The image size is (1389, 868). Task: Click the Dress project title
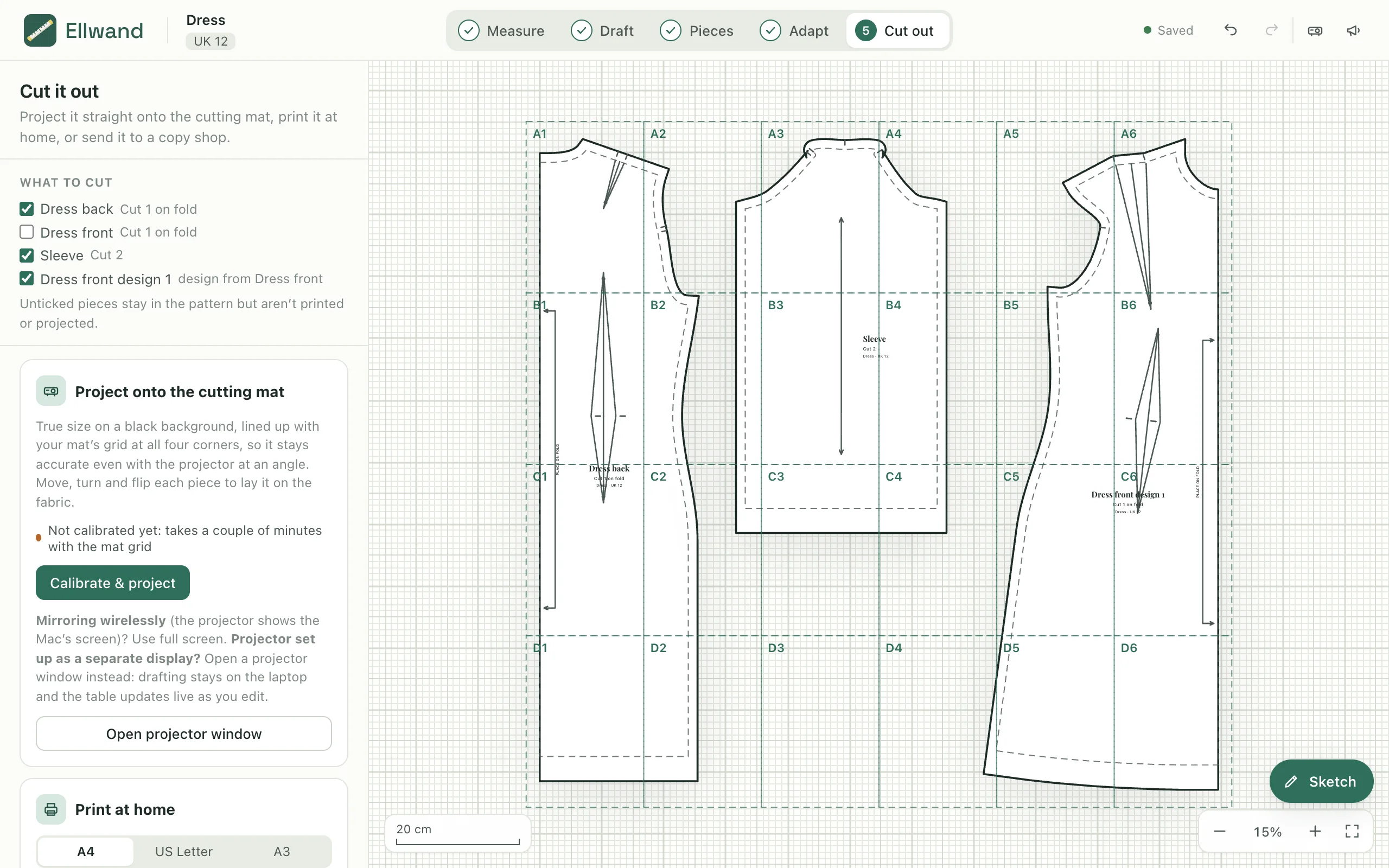click(x=206, y=20)
